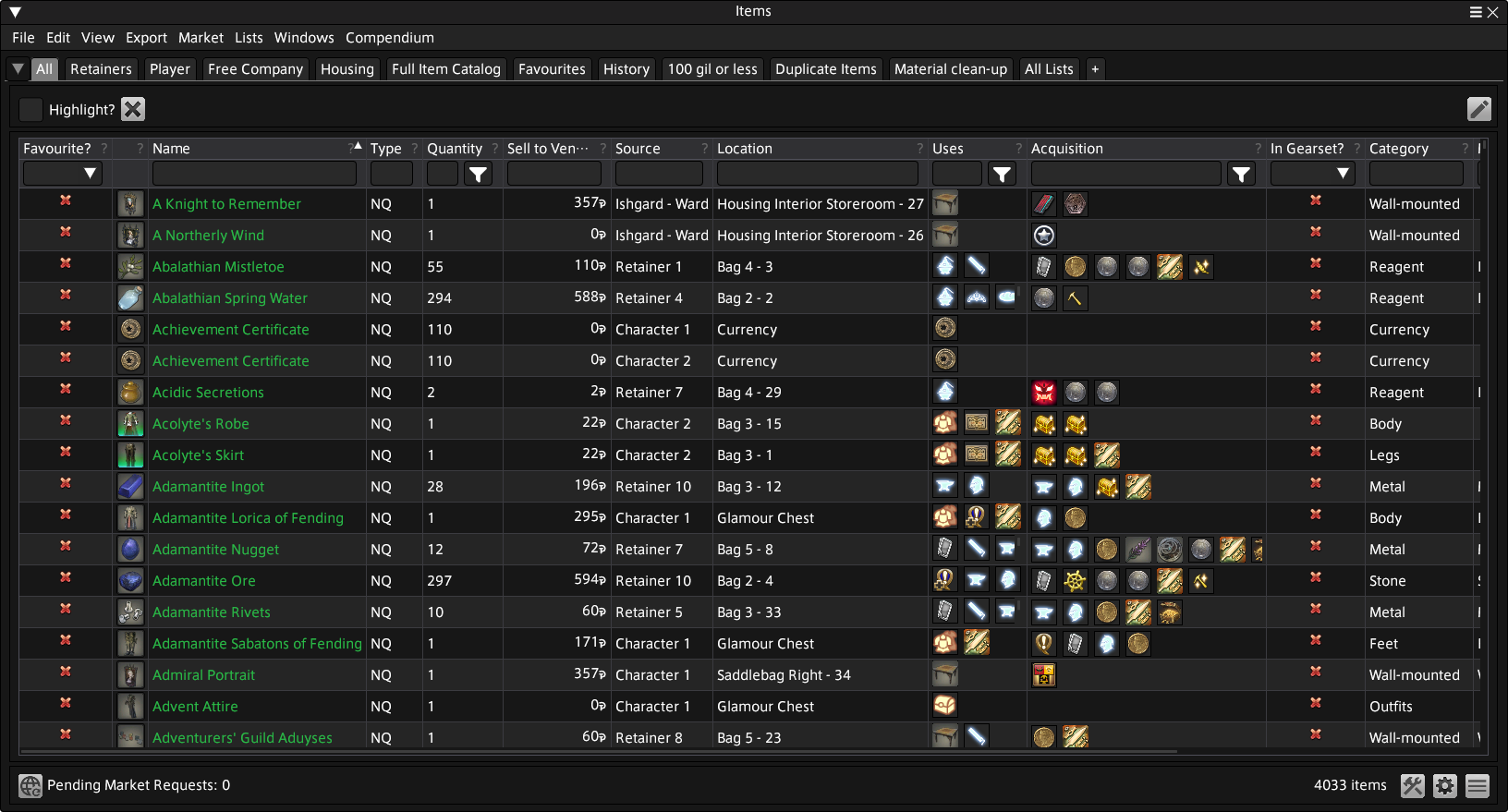Click the first Achievement Certificate uses icon
Image resolution: width=1508 pixels, height=812 pixels.
pos(945,328)
